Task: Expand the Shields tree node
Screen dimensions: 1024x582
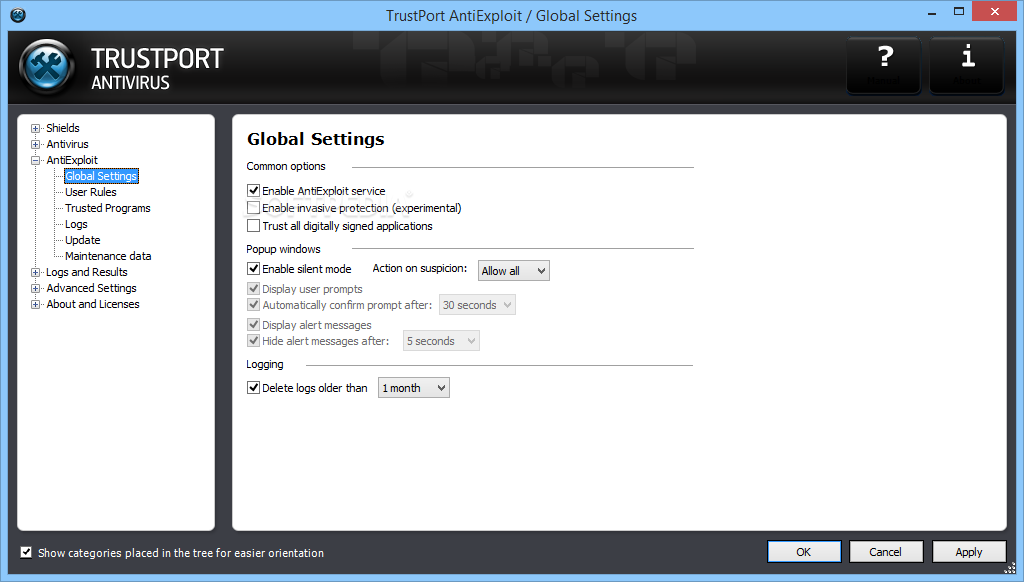Action: tap(35, 128)
